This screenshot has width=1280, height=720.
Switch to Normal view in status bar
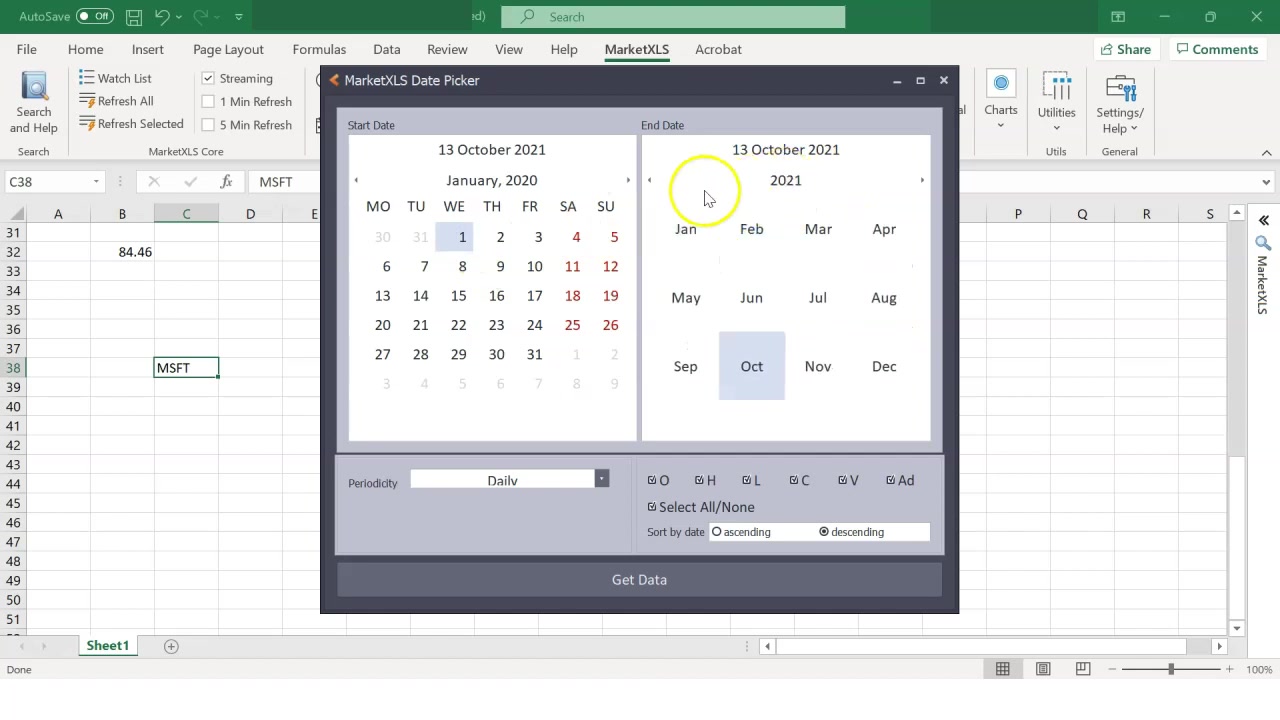pos(1002,669)
